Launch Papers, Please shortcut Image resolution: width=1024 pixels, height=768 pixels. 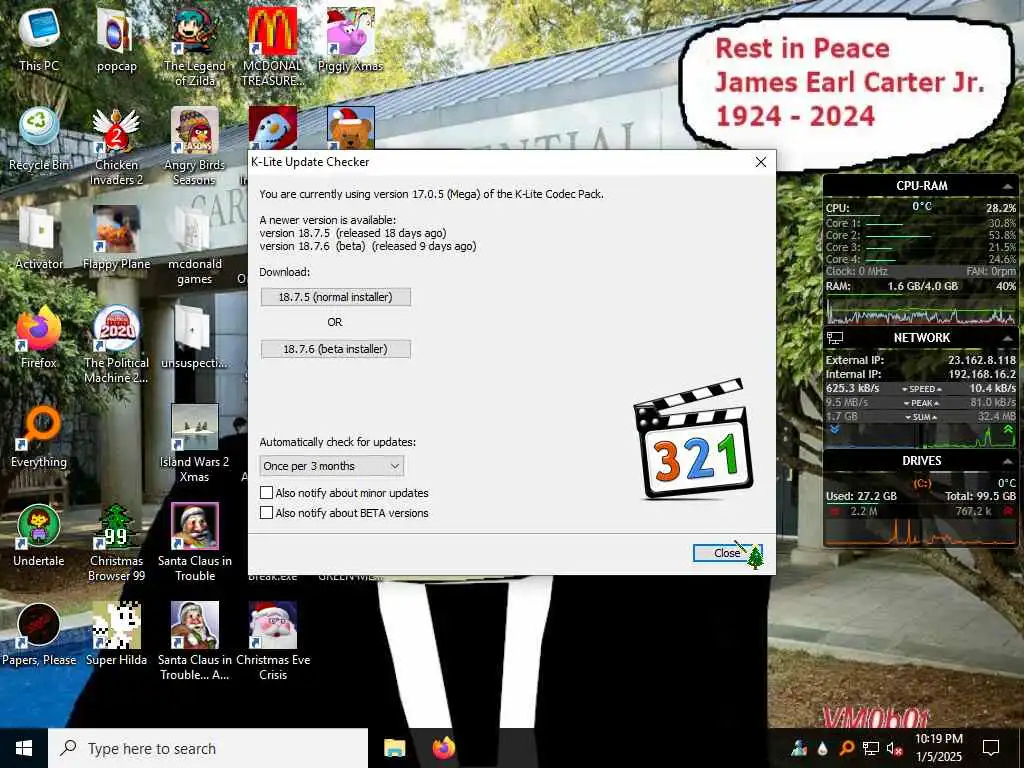pos(39,635)
